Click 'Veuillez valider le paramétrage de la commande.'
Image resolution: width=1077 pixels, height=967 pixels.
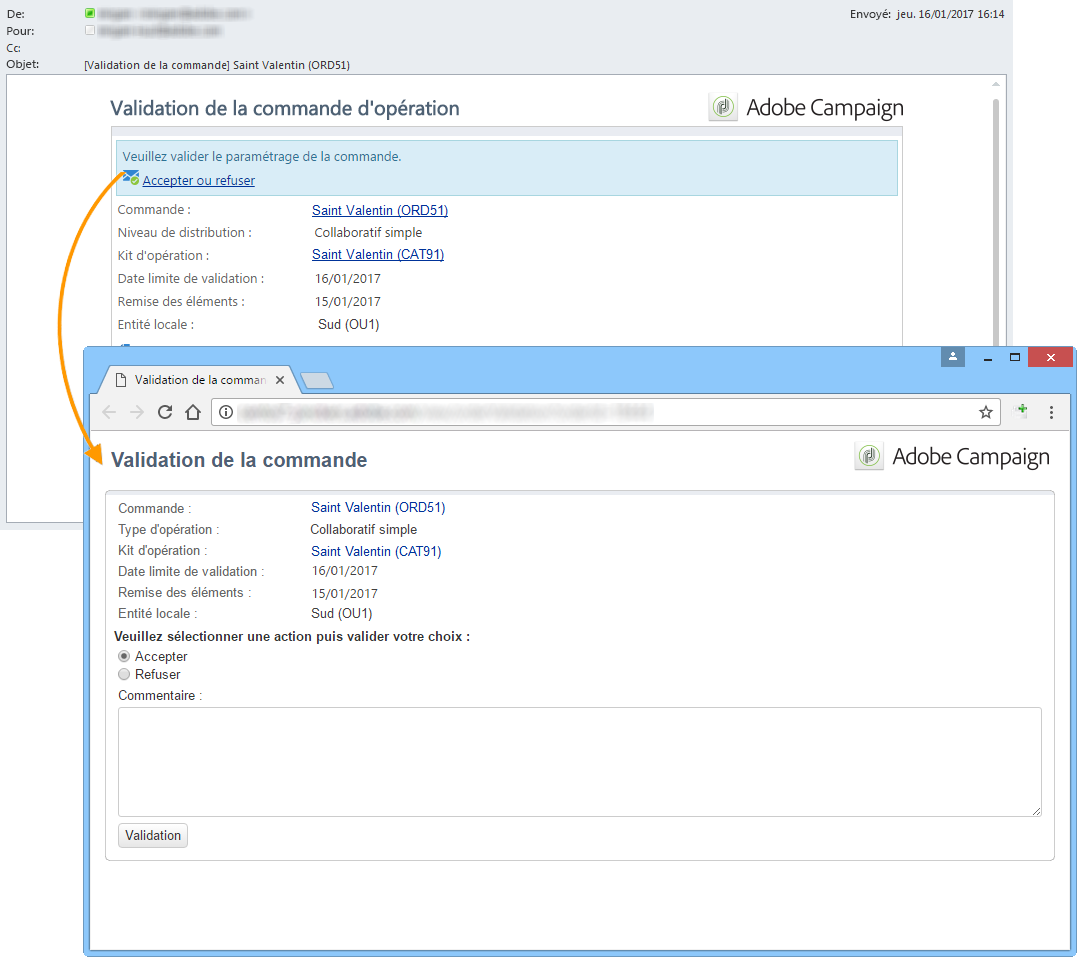tap(262, 157)
